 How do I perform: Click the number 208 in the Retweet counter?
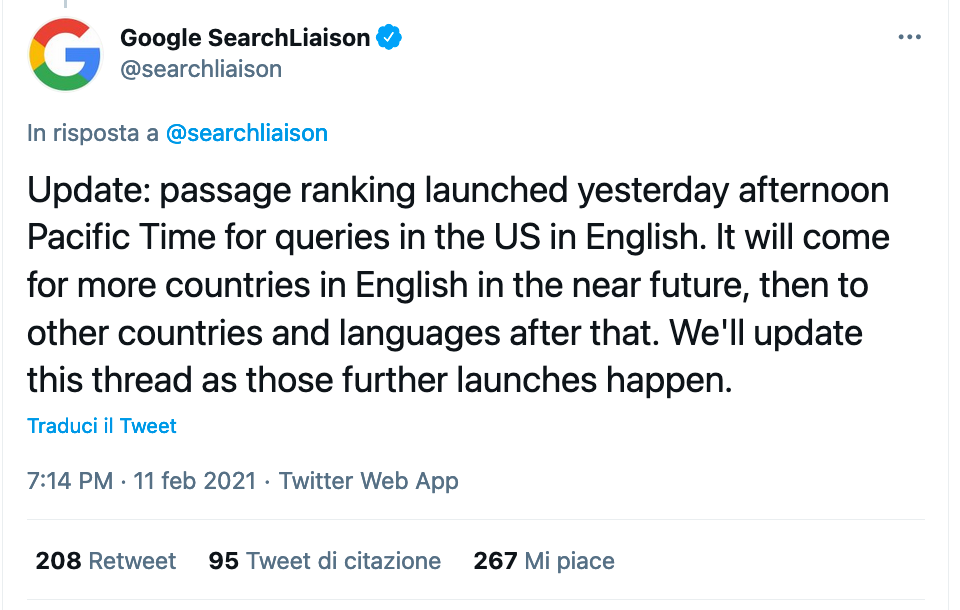(x=58, y=560)
